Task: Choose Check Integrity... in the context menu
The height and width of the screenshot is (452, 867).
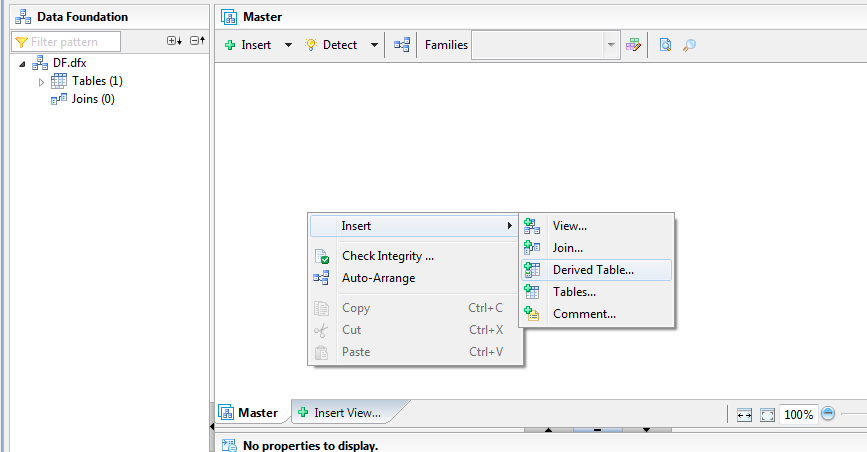Action: [388, 256]
